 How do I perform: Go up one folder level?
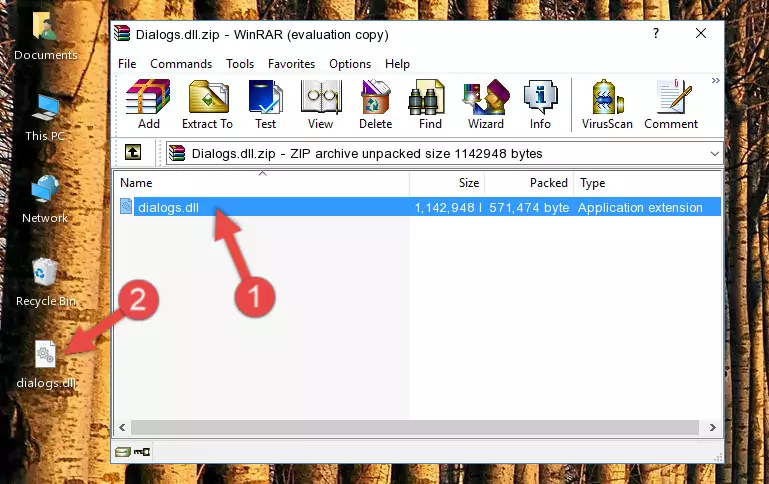pyautogui.click(x=133, y=153)
